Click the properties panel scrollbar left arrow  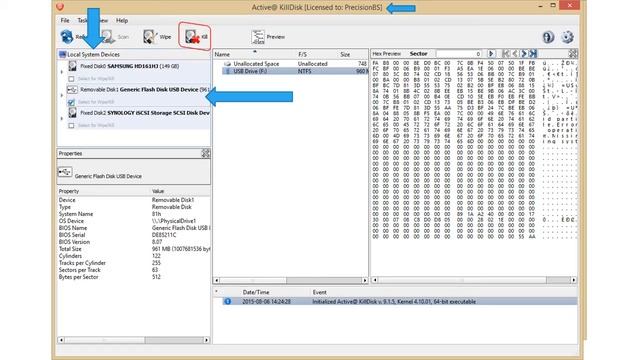point(61,340)
